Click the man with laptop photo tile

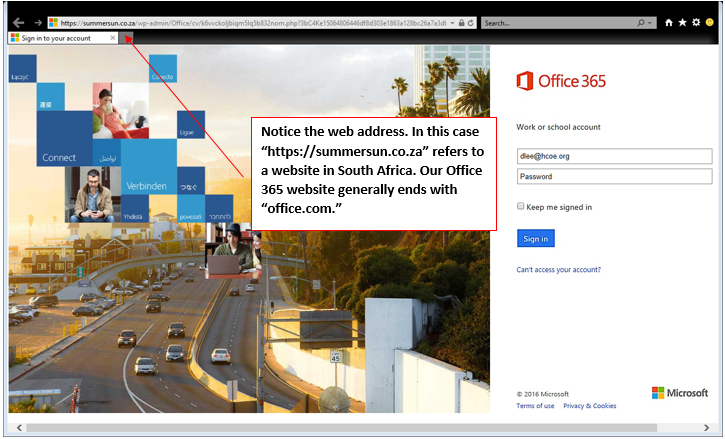233,251
